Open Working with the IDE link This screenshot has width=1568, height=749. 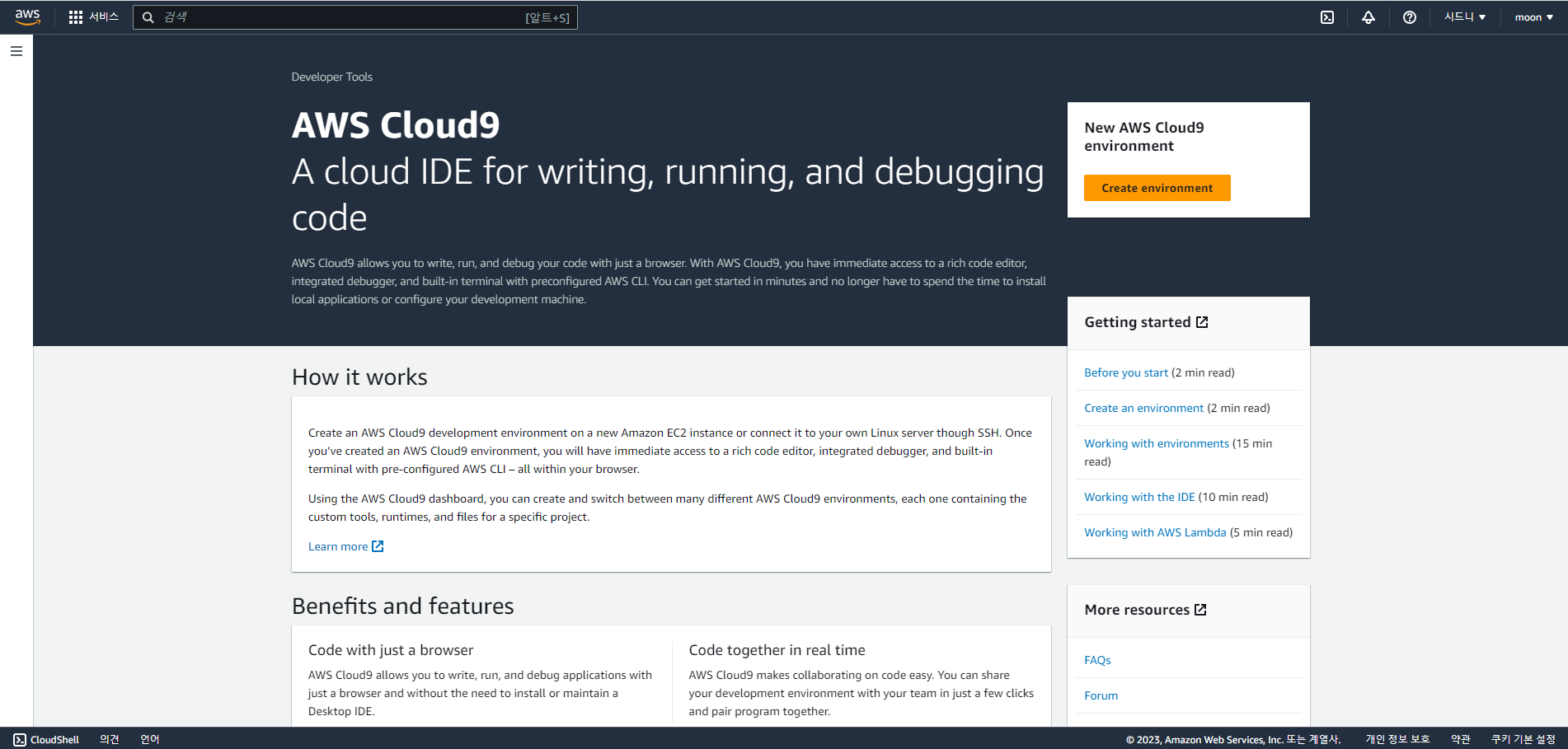pos(1139,497)
